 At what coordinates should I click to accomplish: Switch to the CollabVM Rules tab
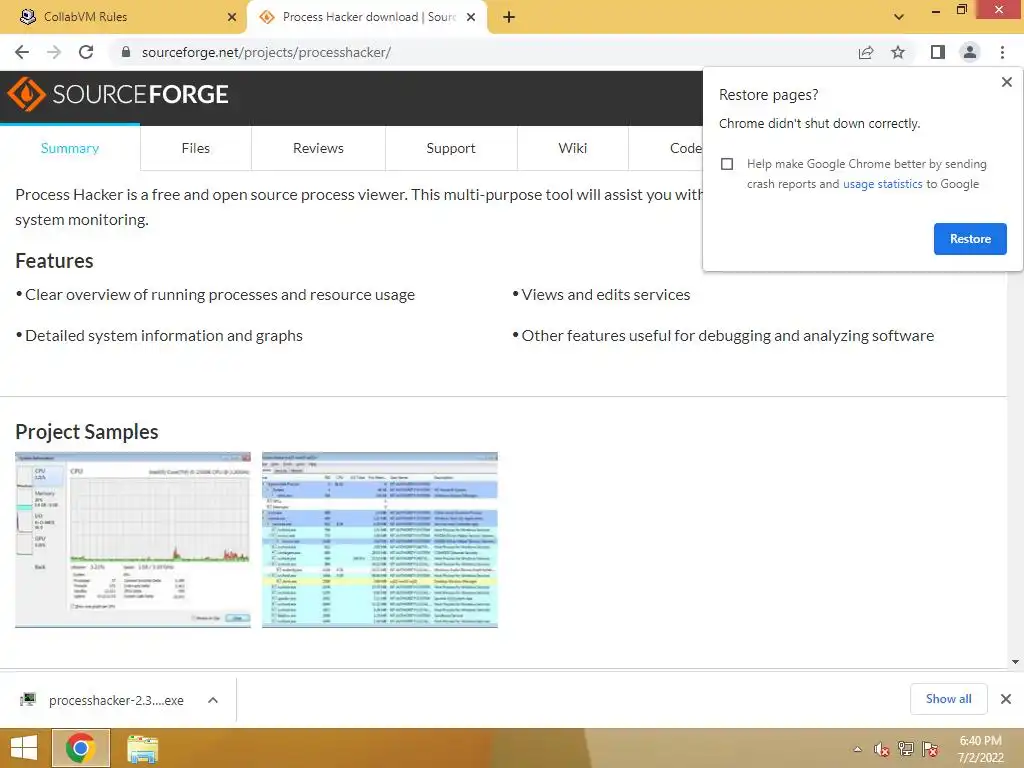123,17
